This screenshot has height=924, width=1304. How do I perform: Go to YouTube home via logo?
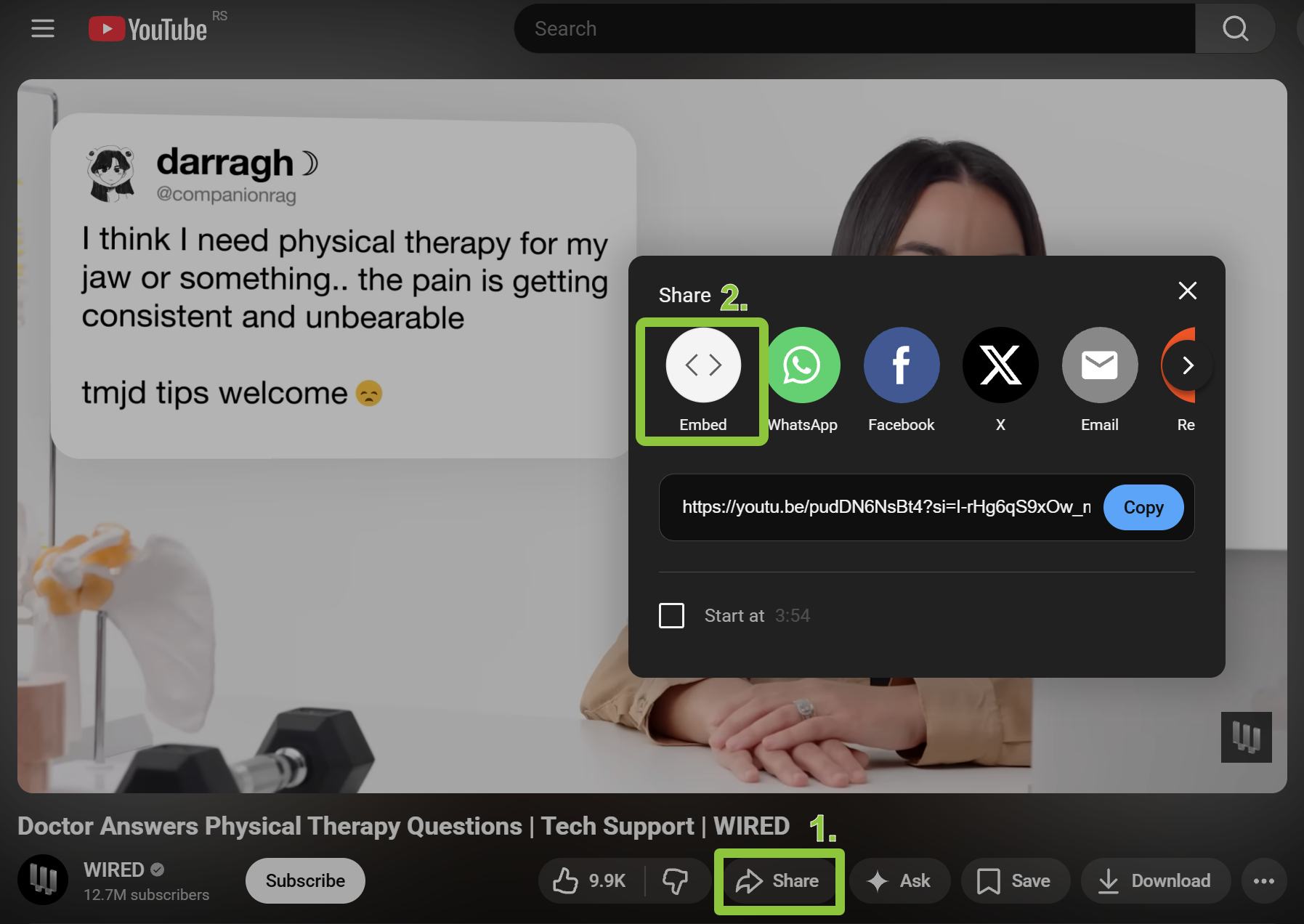coord(147,29)
